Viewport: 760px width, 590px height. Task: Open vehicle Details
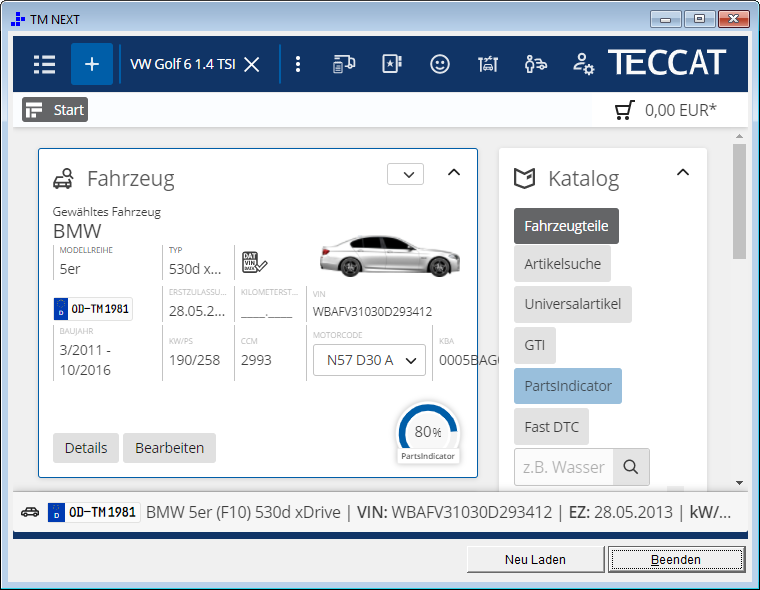coord(86,448)
